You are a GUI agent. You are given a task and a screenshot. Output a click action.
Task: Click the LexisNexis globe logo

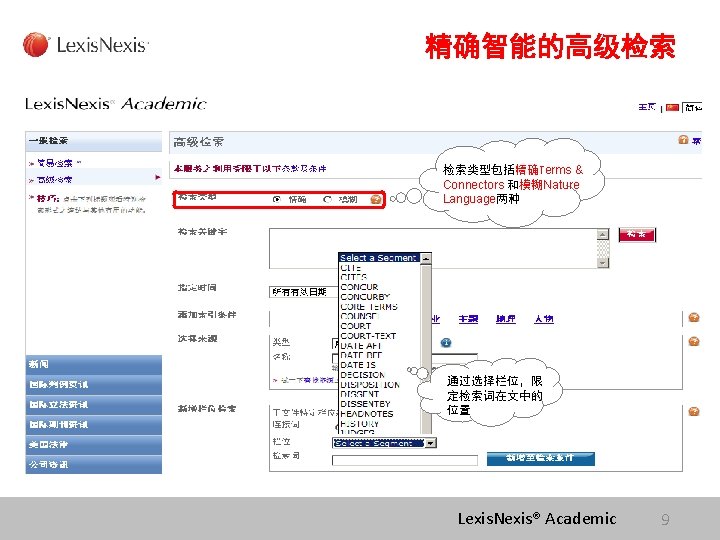coord(35,45)
